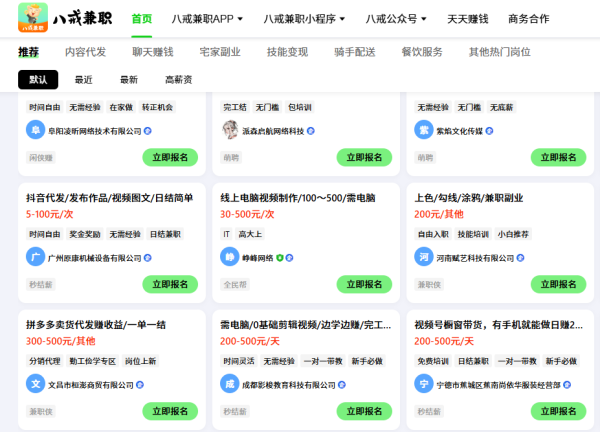The height and width of the screenshot is (432, 600).
Task: Choose the 高薪资 sort option
Action: (178, 80)
